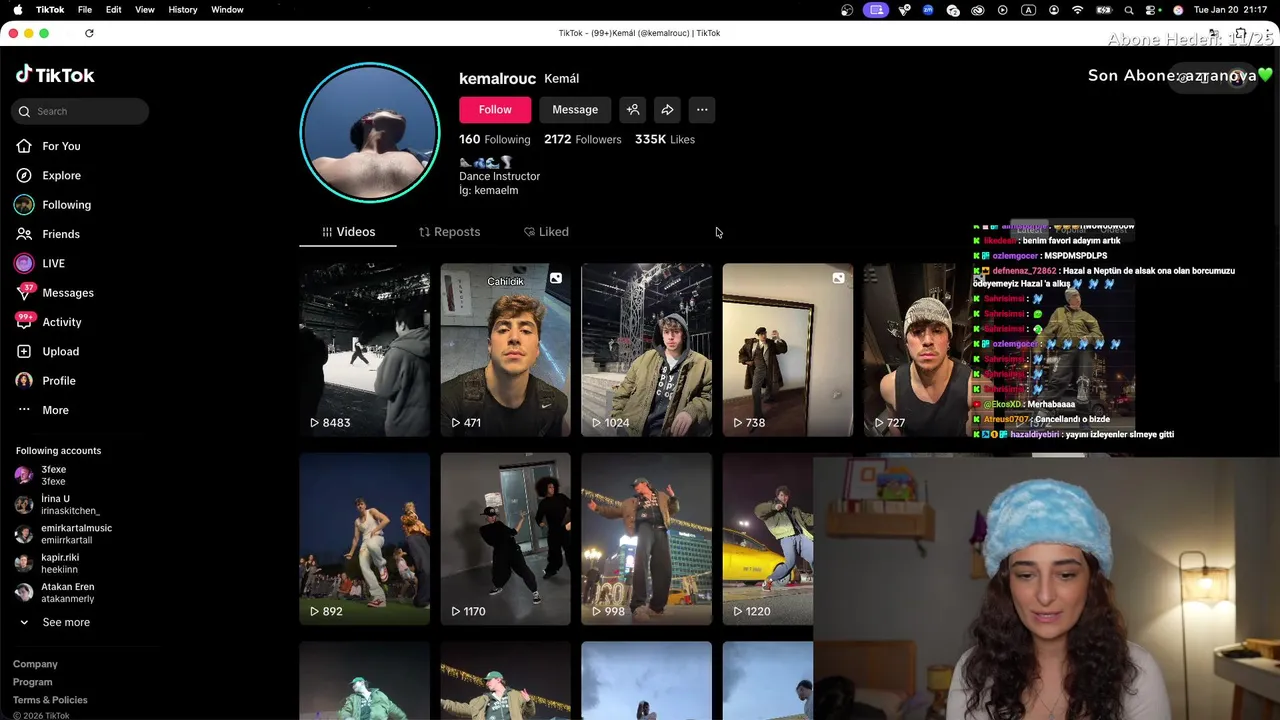Open the Upload page
Screen dimensions: 1280x720
pos(48,351)
